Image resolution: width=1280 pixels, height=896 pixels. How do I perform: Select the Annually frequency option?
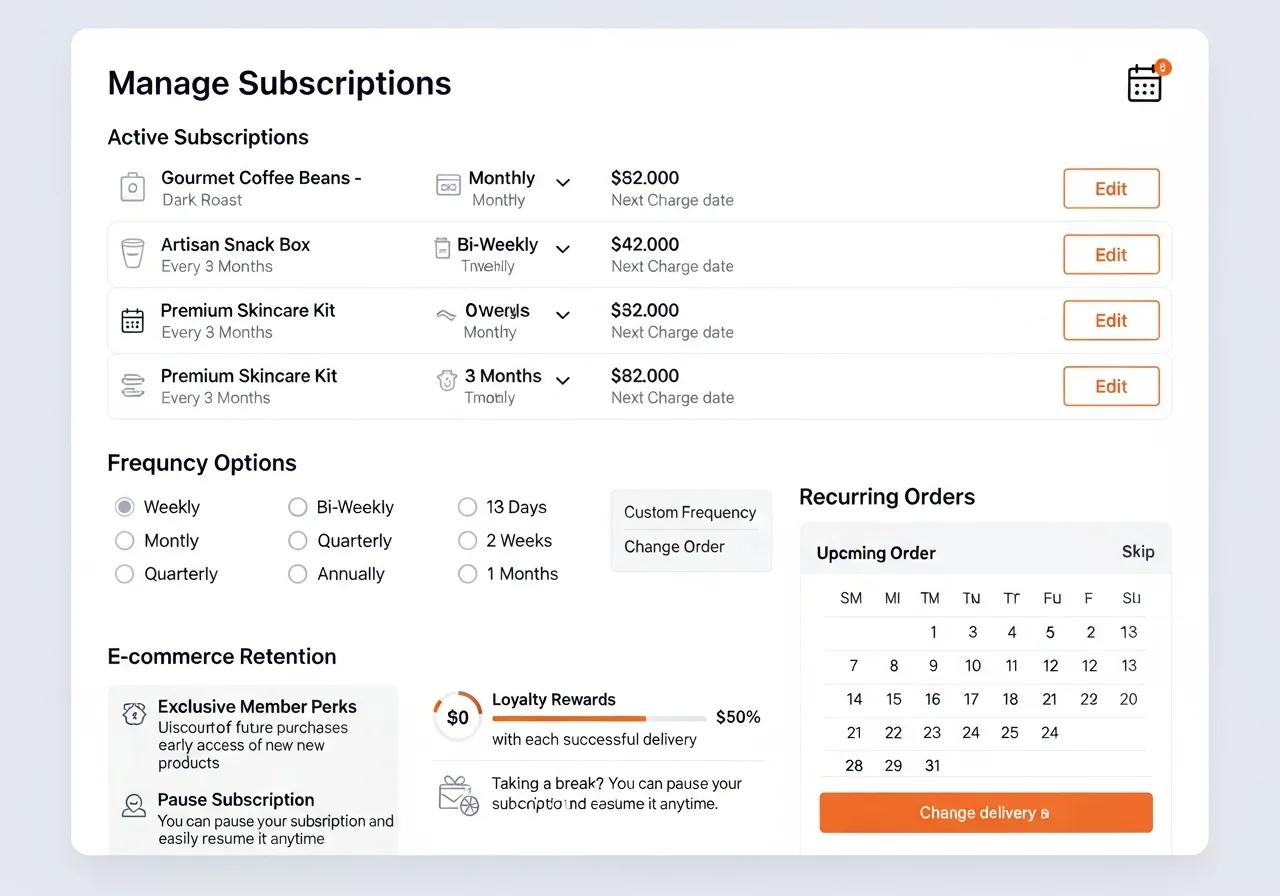(x=297, y=574)
